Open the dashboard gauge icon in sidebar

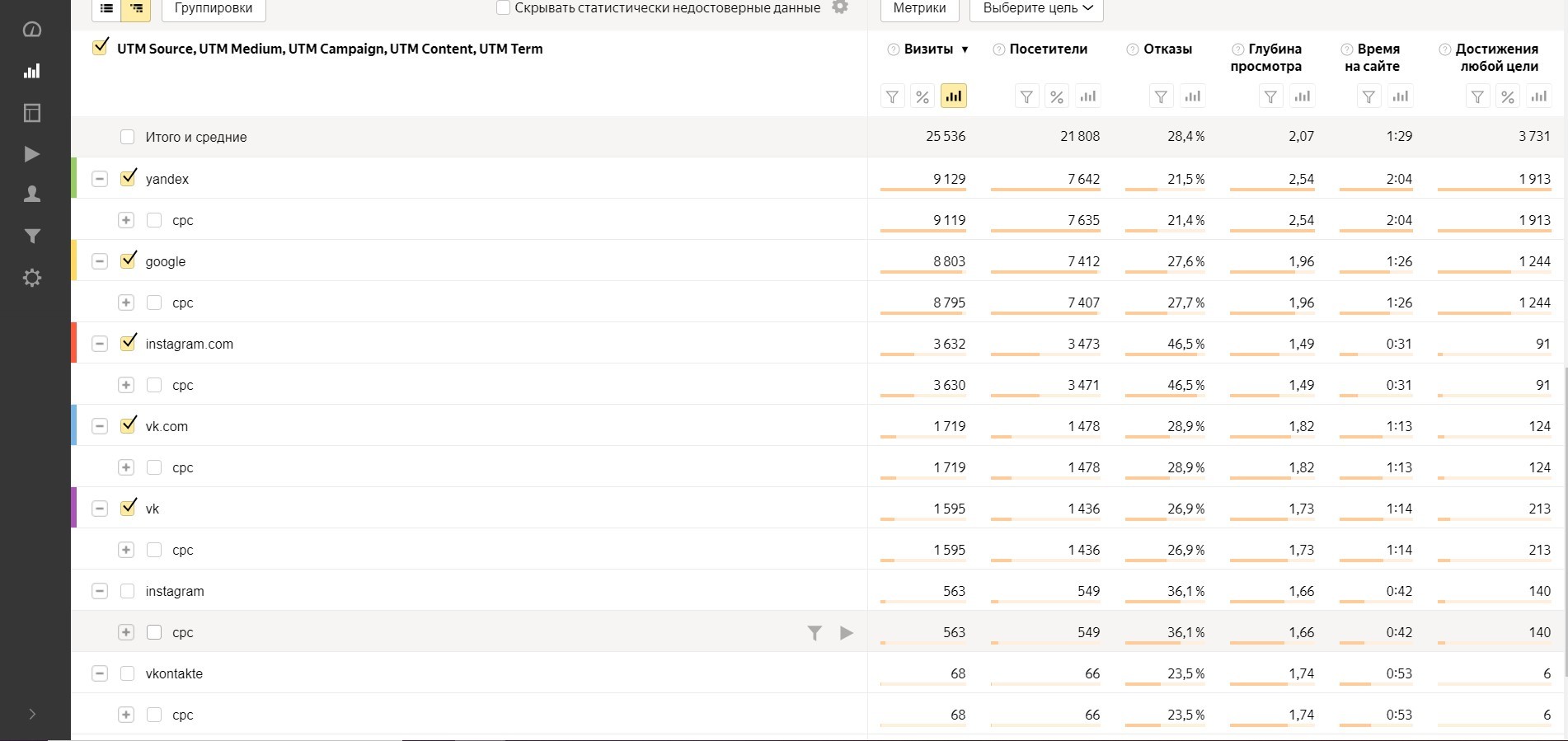click(x=31, y=30)
